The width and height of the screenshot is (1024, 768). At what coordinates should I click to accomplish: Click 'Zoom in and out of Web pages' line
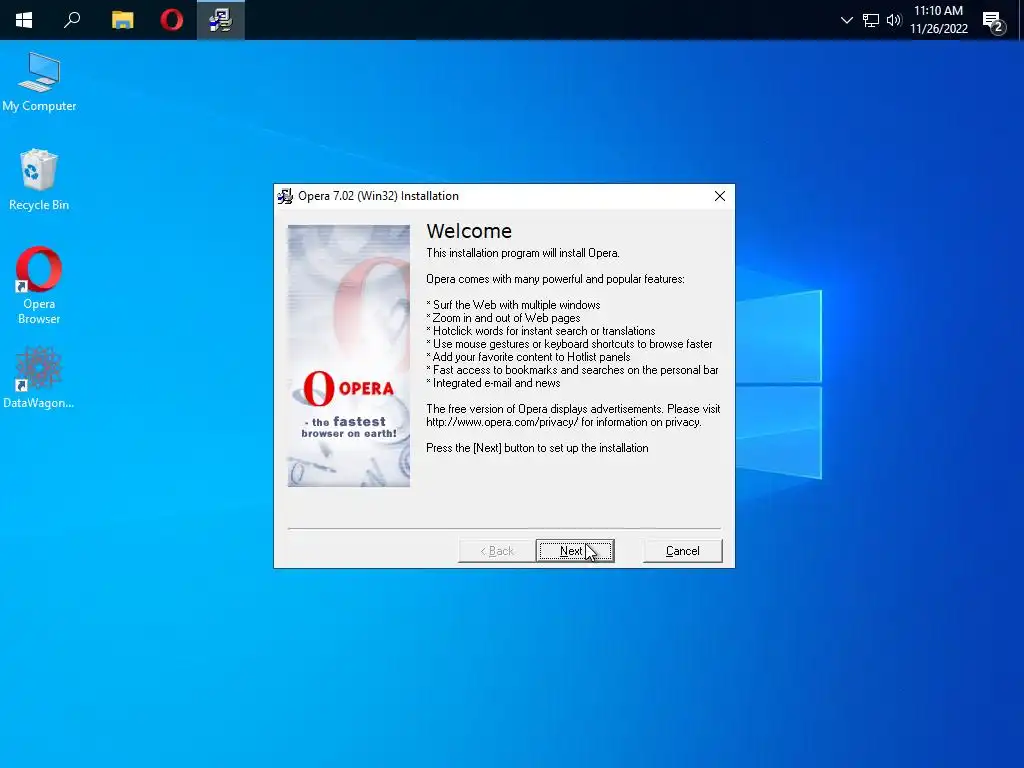504,318
